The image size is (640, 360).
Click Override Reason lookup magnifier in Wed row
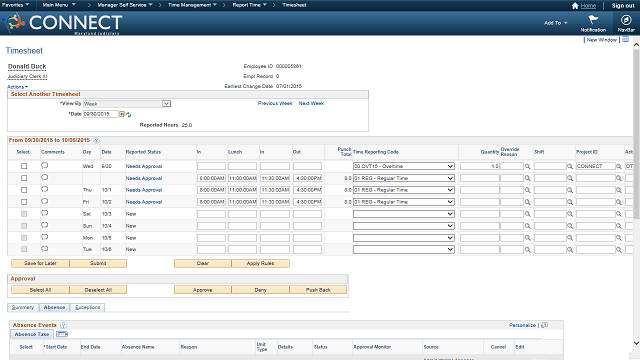(527, 167)
